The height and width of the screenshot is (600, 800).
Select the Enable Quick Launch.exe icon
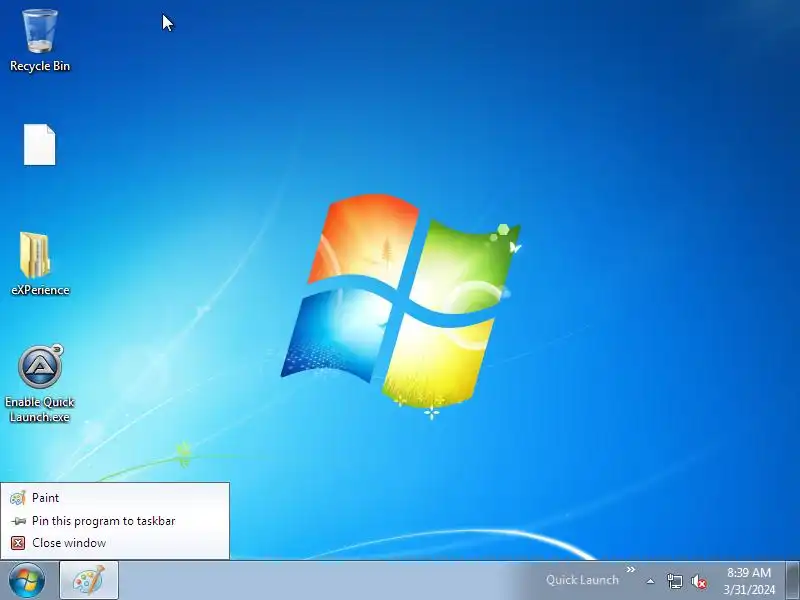tap(40, 384)
